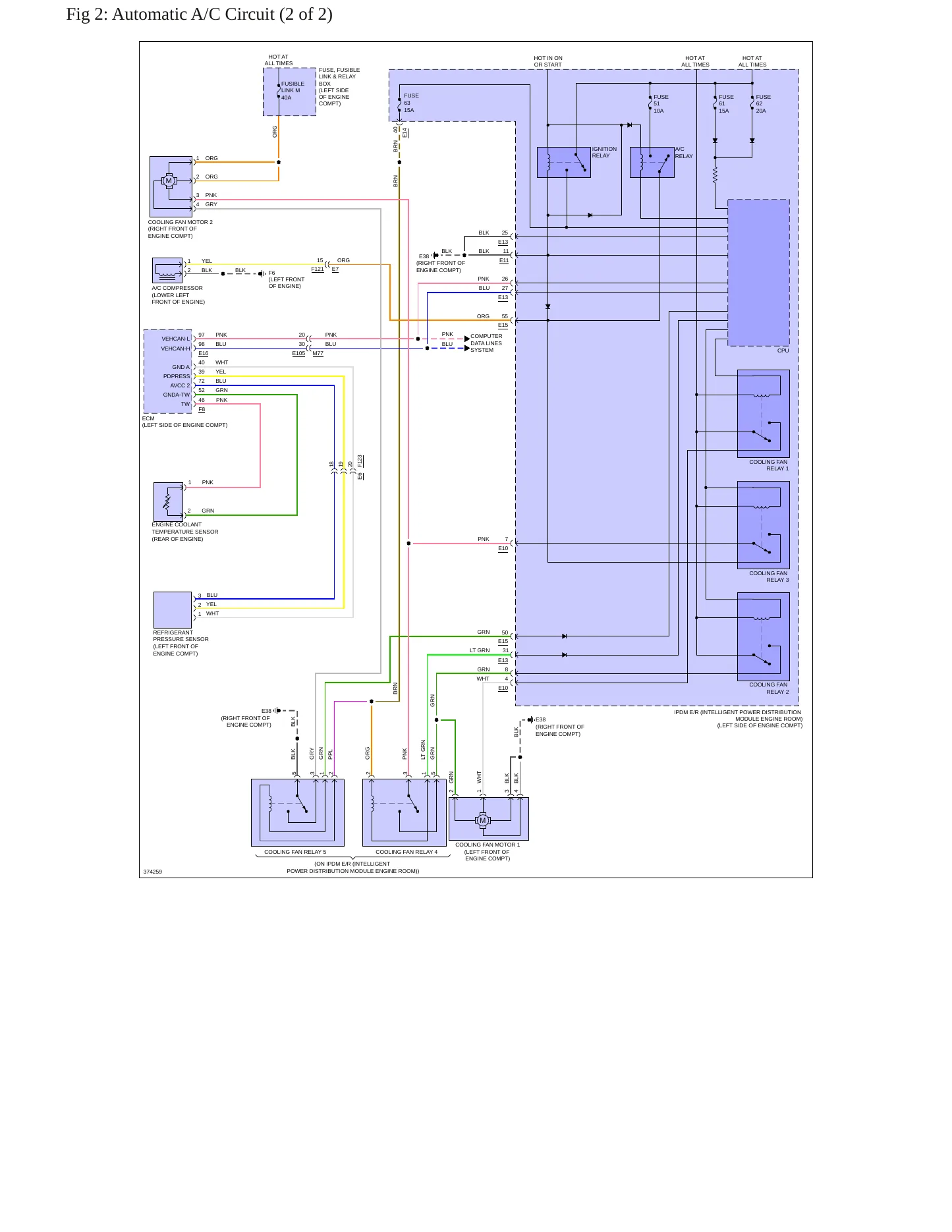Click the motor symbol in Cooling Fan Motor 1
This screenshot has height=1232, width=952.
tap(483, 820)
